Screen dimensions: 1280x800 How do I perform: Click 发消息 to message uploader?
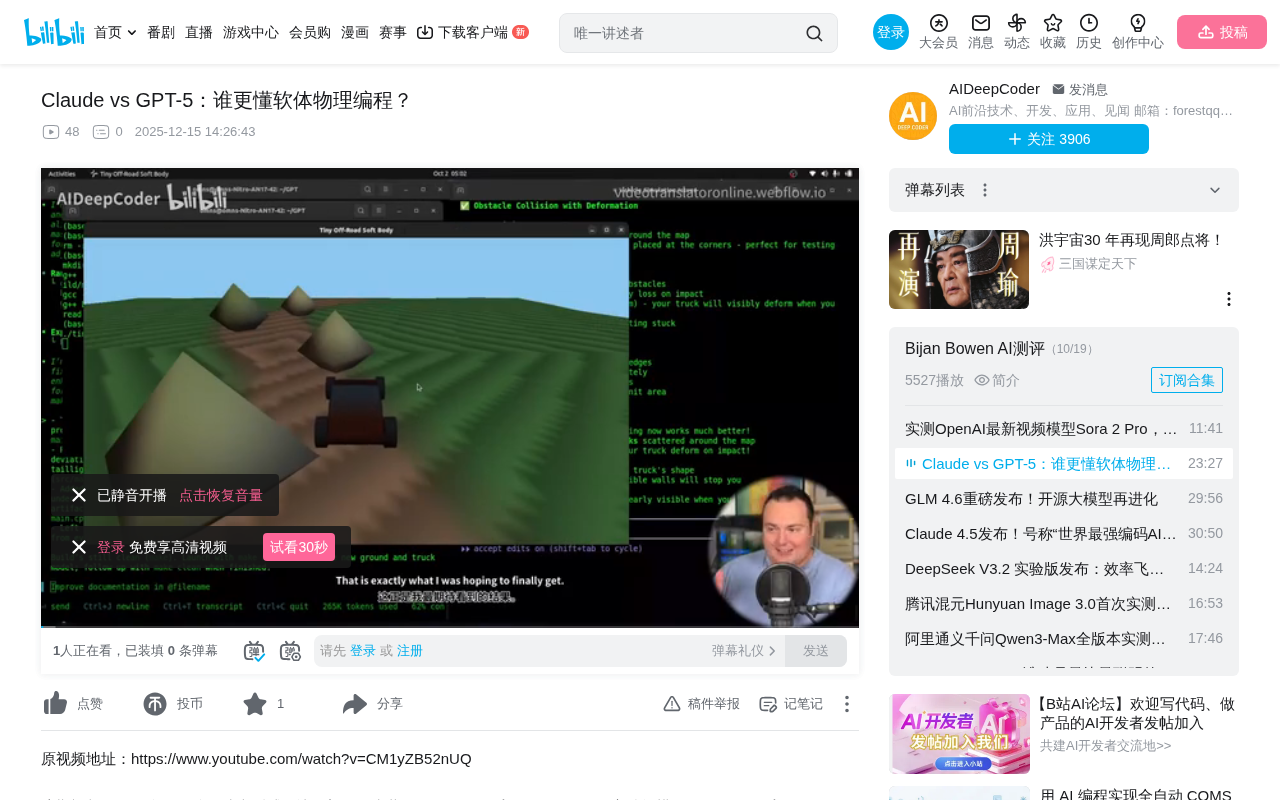click(1080, 90)
